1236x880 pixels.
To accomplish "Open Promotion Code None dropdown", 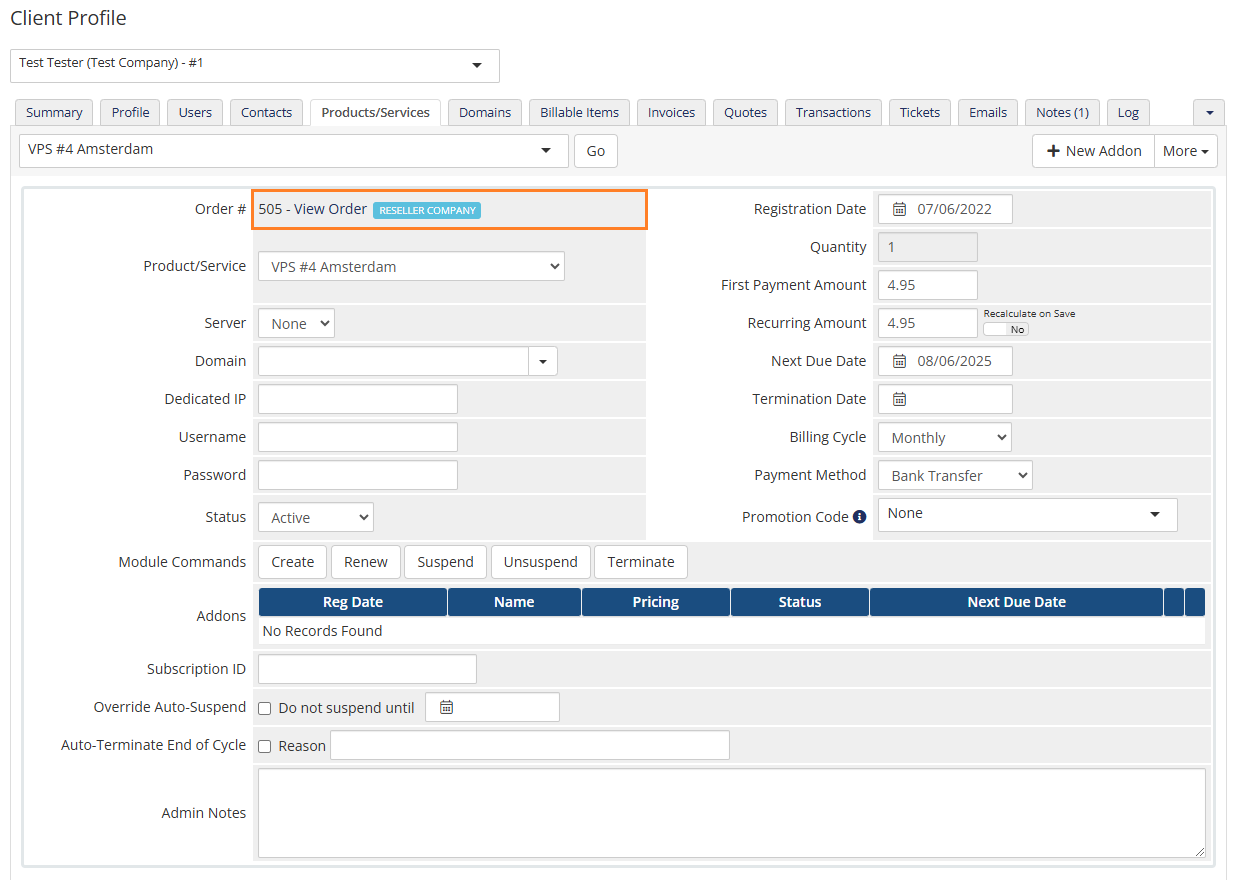I will click(1028, 515).
